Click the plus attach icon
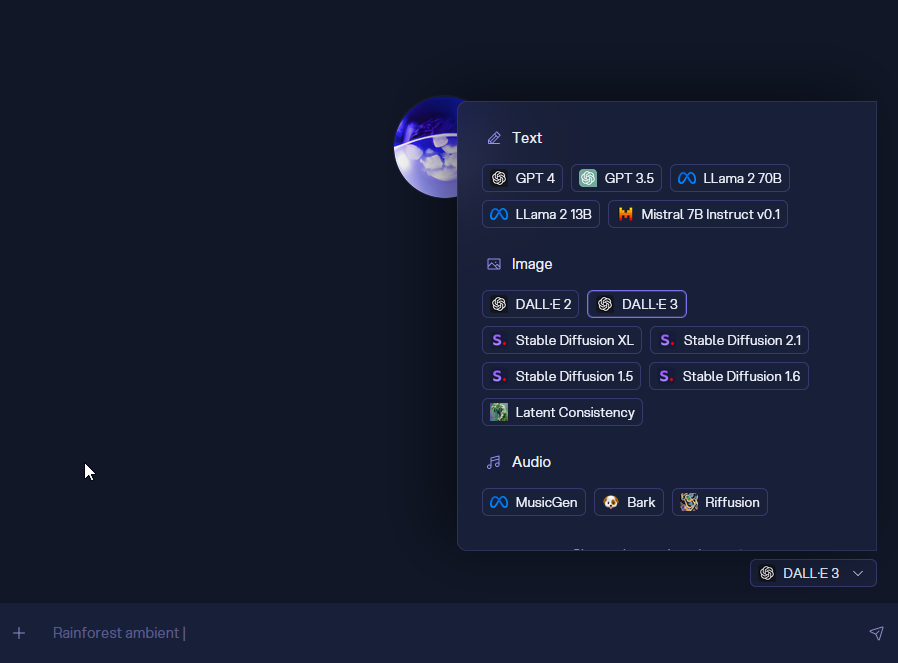 coord(19,633)
